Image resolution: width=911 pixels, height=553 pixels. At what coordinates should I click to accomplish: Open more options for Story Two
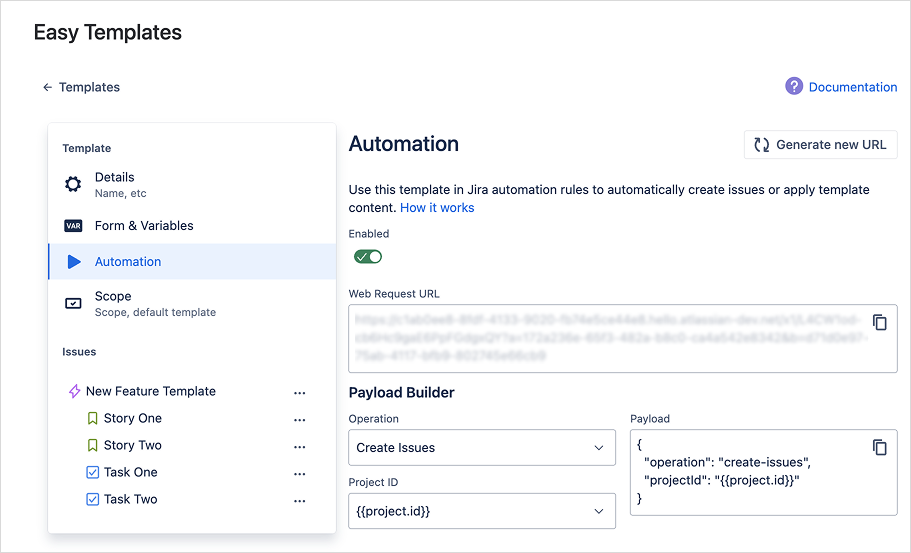(x=299, y=447)
